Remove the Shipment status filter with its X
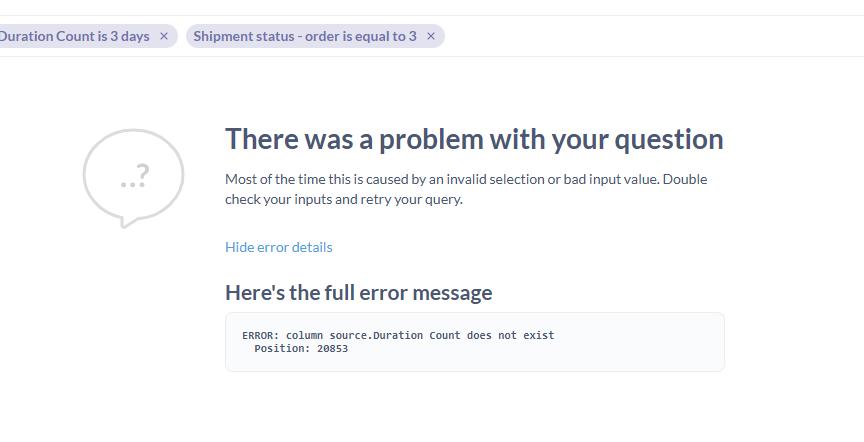This screenshot has width=864, height=442. [431, 36]
